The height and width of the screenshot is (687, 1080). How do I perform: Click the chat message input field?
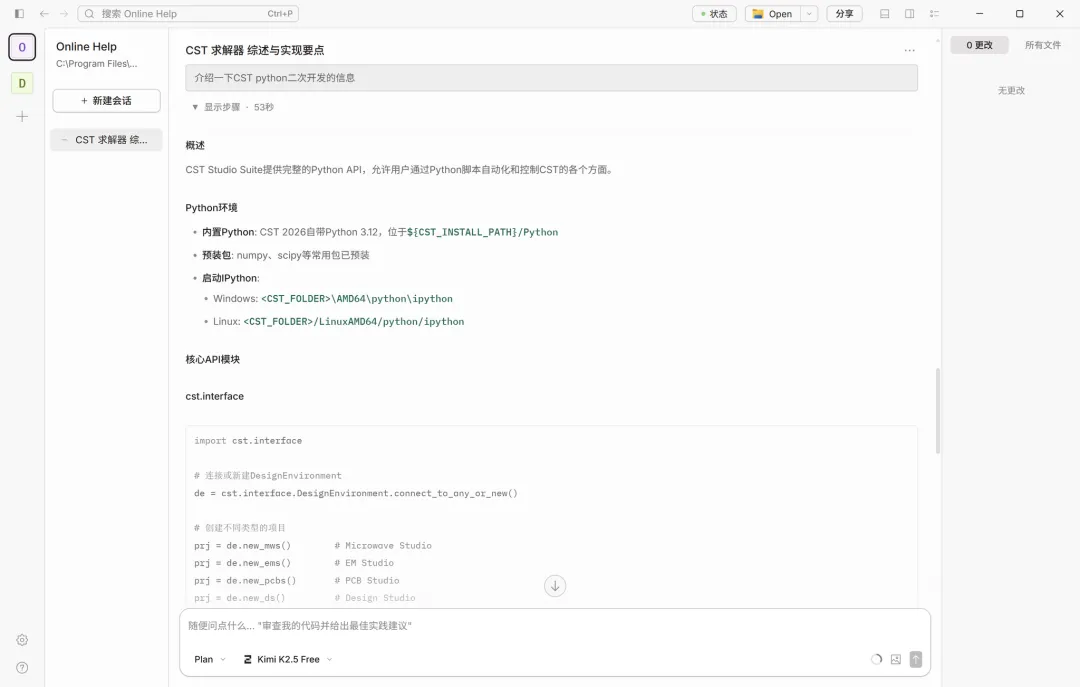[555, 626]
